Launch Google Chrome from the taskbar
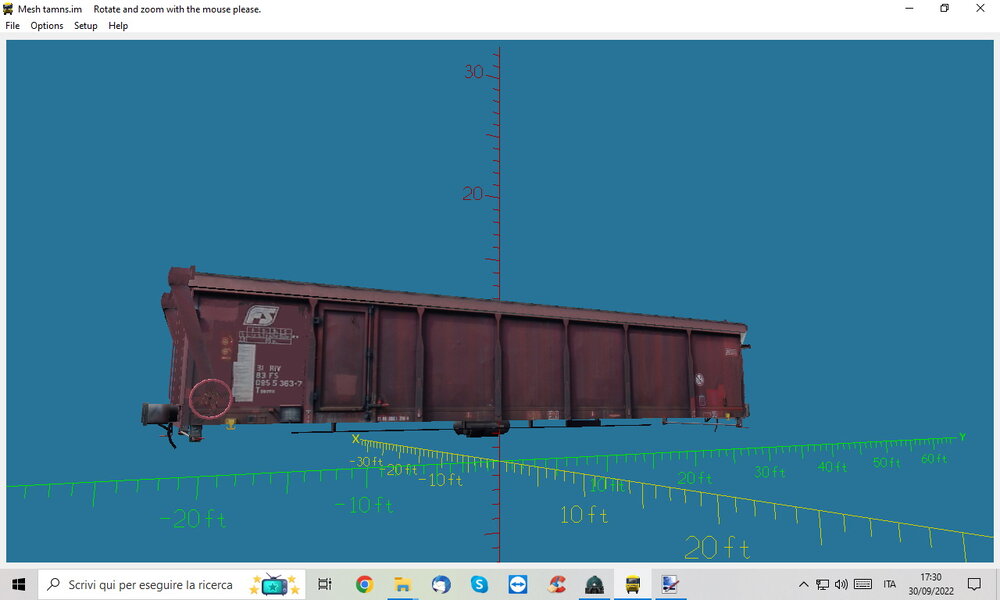Viewport: 1000px width, 600px height. pos(364,584)
